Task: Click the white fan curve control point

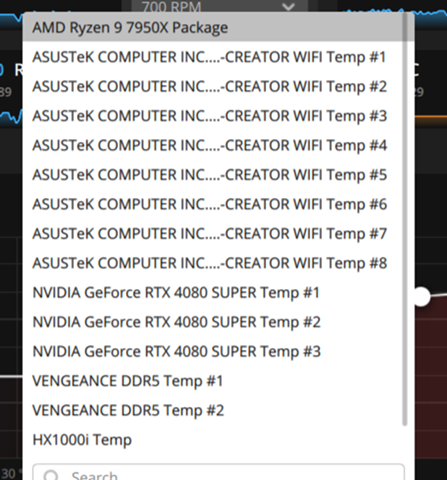Action: click(x=422, y=296)
